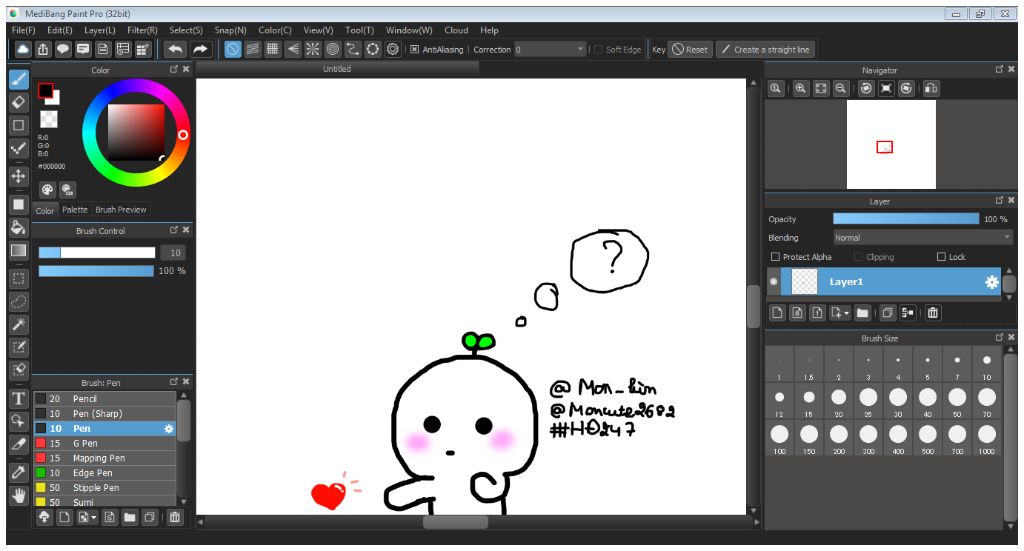Open the Snap(N) menu

230,30
